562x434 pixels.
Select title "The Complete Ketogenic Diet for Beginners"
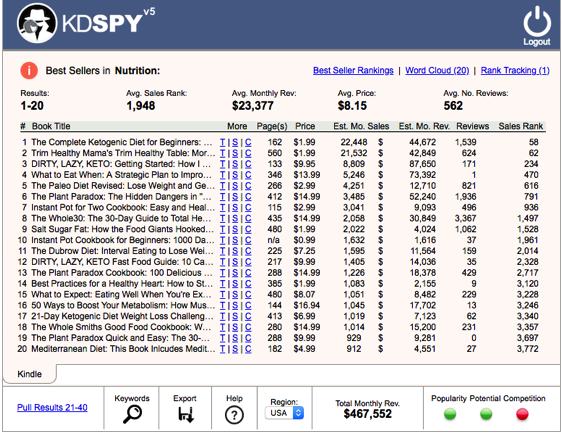(x=122, y=142)
